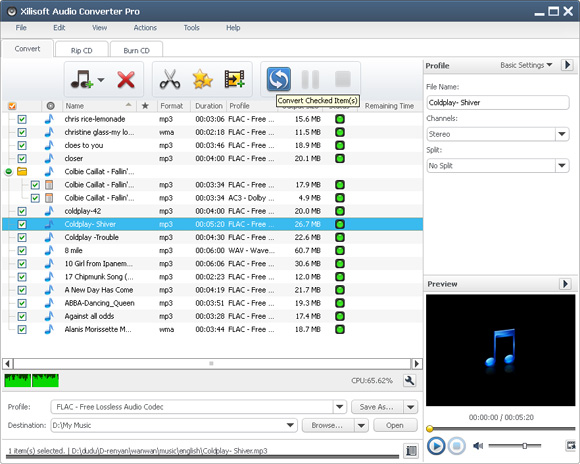The image size is (580, 464).
Task: Click the Convert Checked Items button
Action: click(279, 79)
